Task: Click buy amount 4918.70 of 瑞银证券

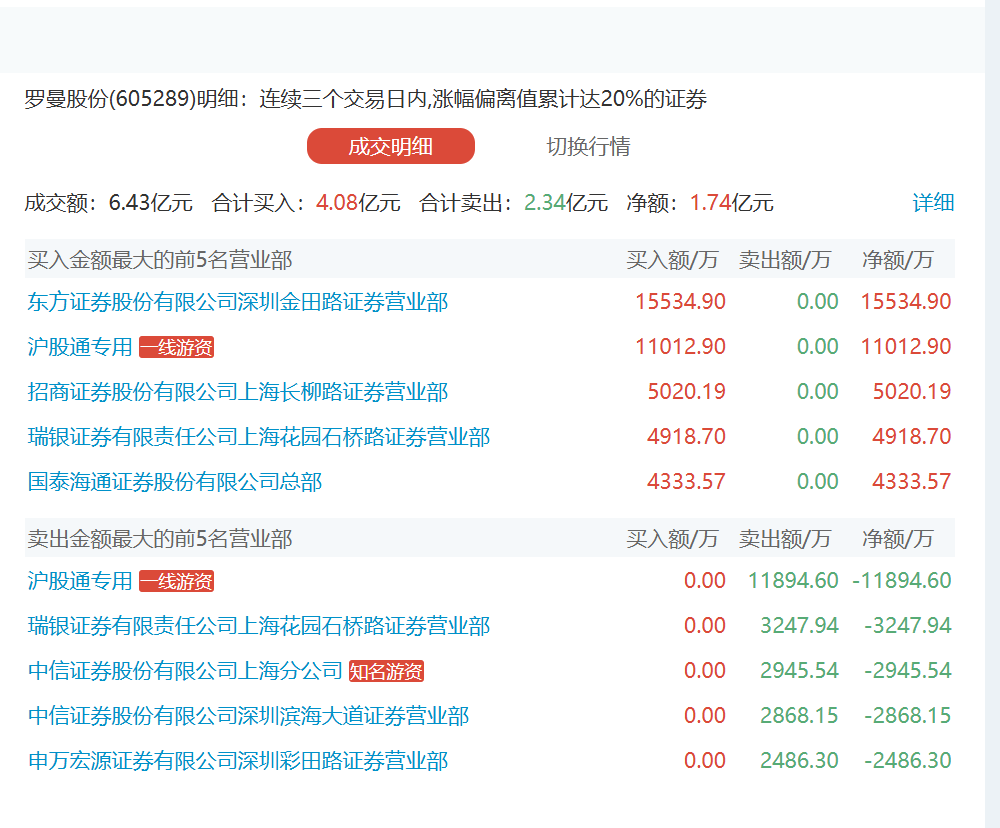Action: (x=686, y=437)
